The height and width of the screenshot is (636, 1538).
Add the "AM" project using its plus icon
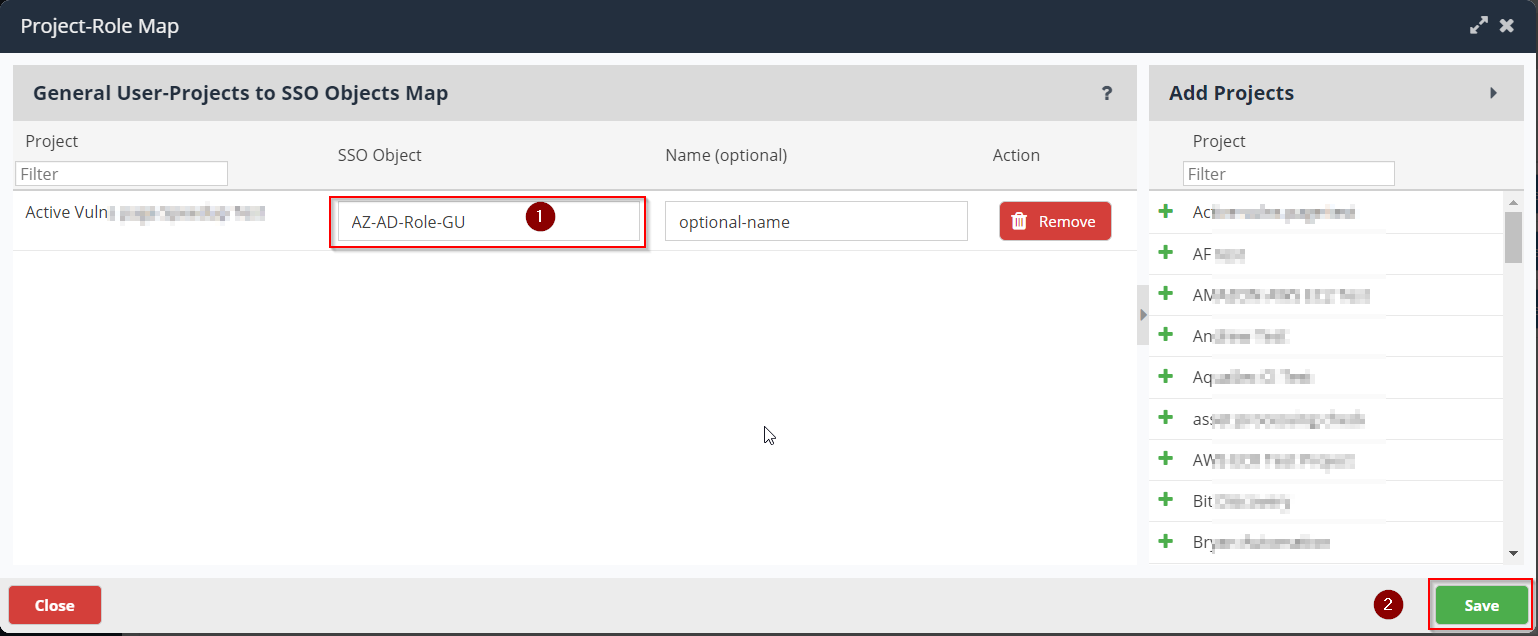[1165, 294]
